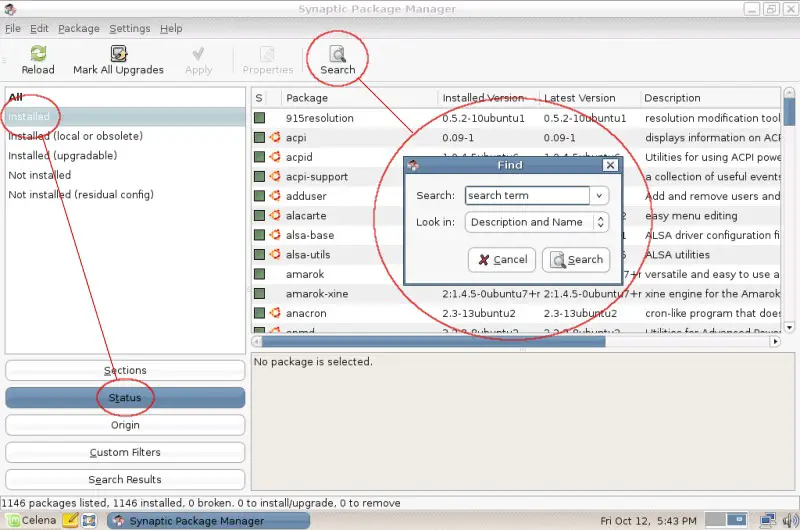The width and height of the screenshot is (800, 530).
Task: Click the Ubuntu logo beside alacarte
Action: [x=275, y=215]
